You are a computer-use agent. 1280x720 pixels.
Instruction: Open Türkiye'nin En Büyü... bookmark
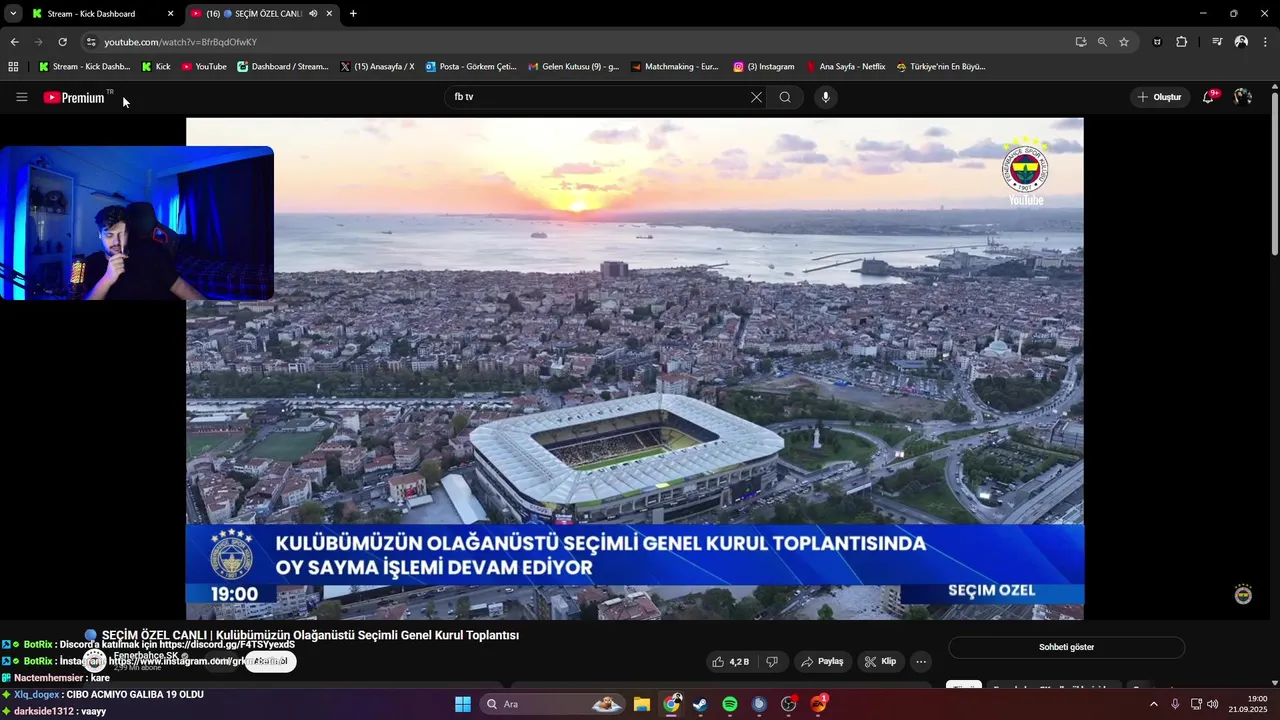pos(941,67)
